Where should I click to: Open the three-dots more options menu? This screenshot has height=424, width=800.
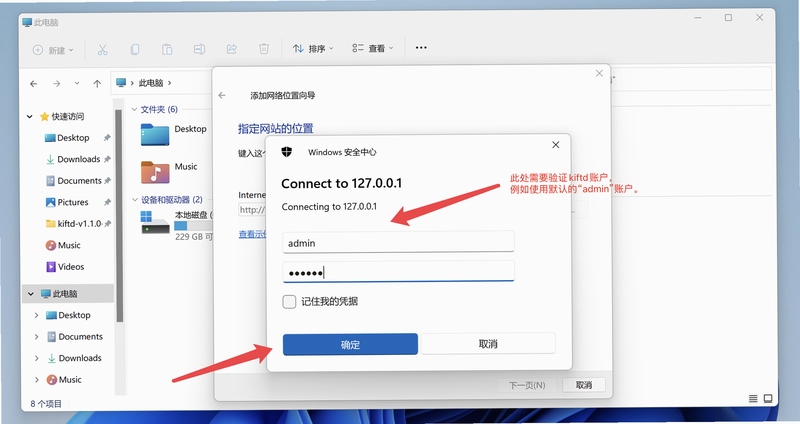421,47
